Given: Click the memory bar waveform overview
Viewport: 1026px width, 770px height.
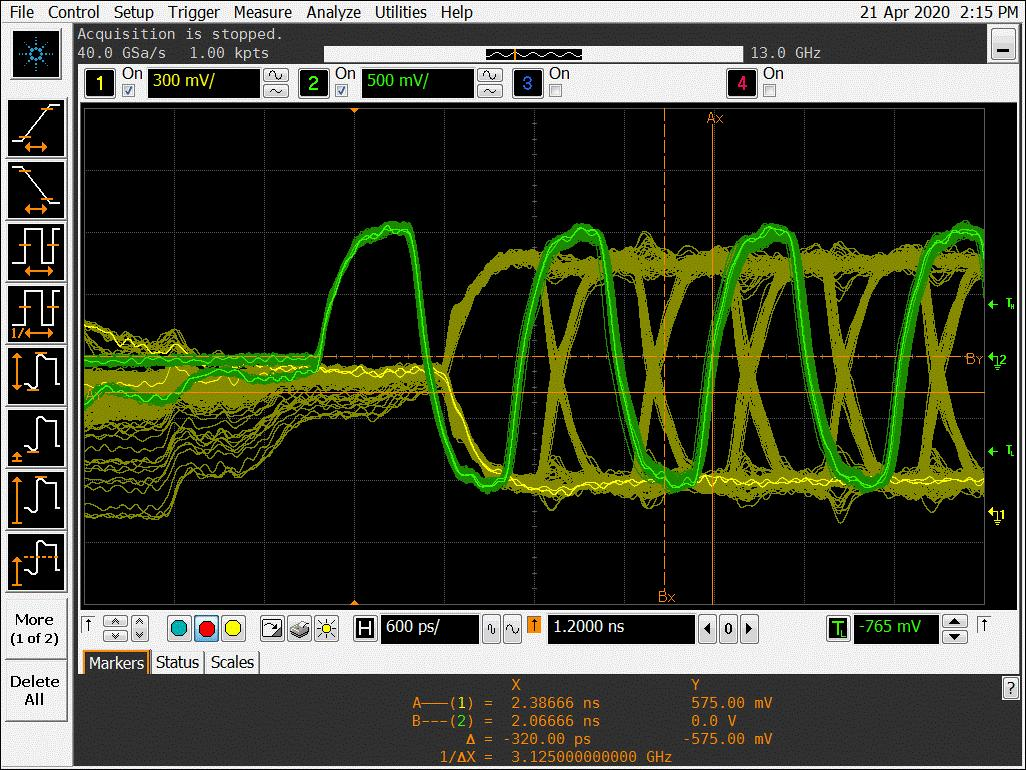Looking at the screenshot, I should 534,54.
